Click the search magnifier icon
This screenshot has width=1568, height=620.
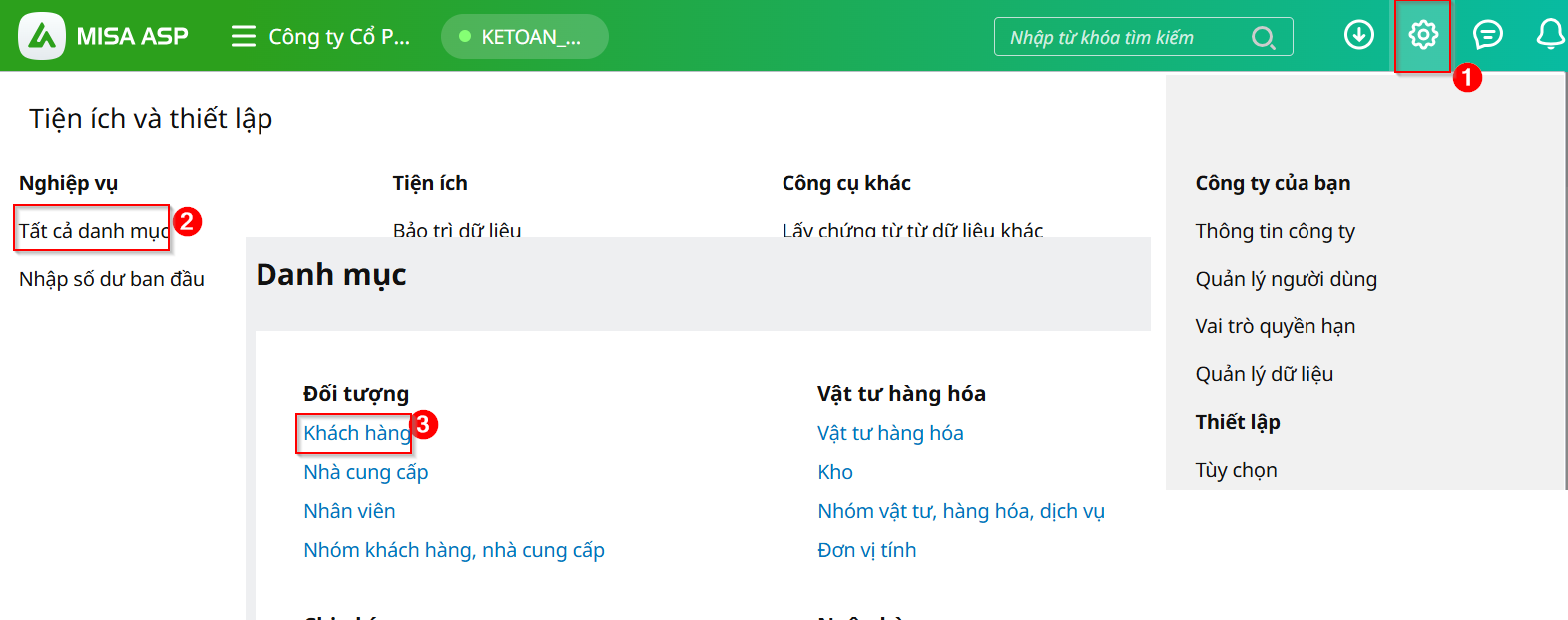[x=1263, y=38]
